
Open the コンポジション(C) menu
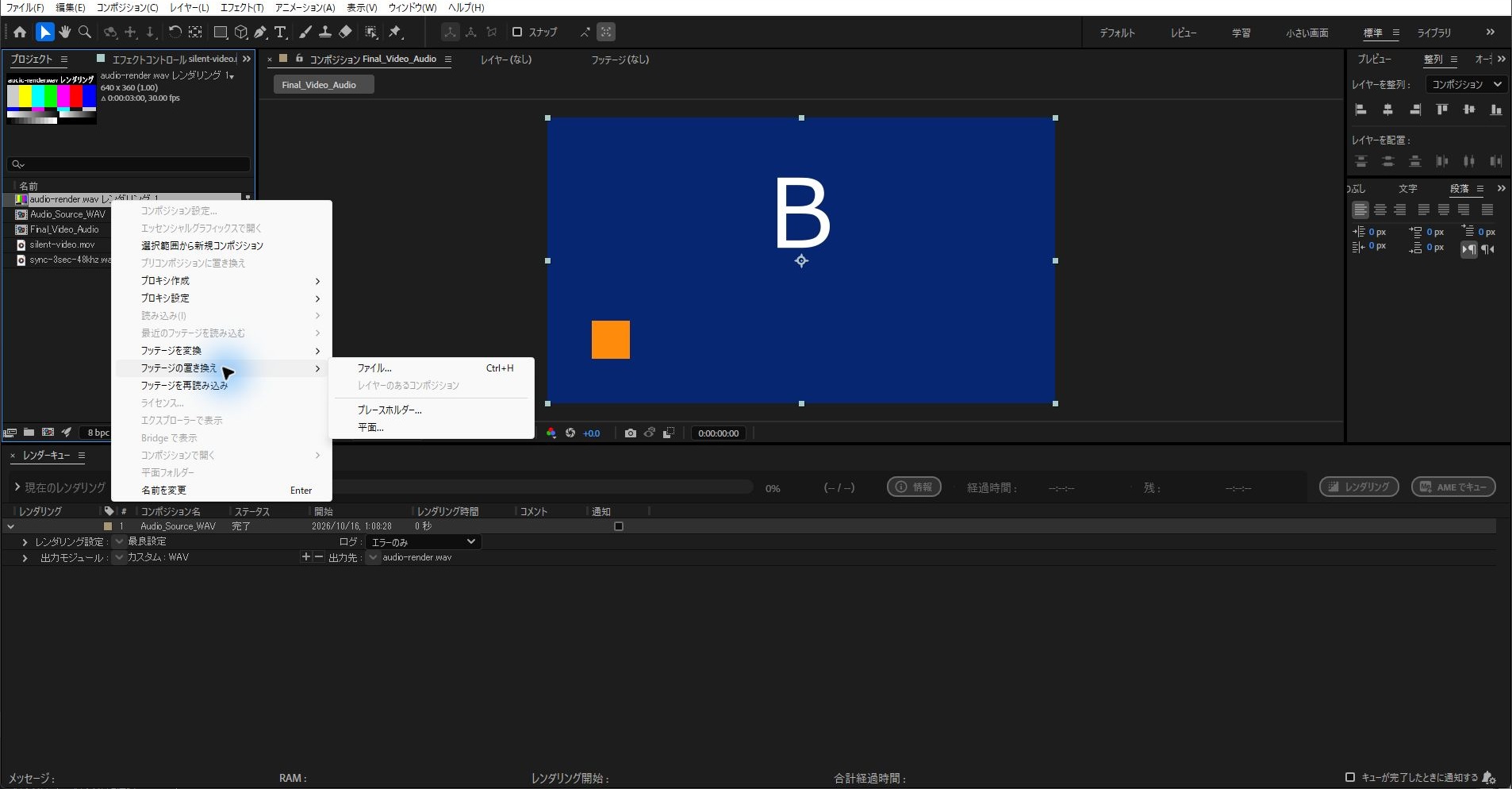[x=127, y=7]
